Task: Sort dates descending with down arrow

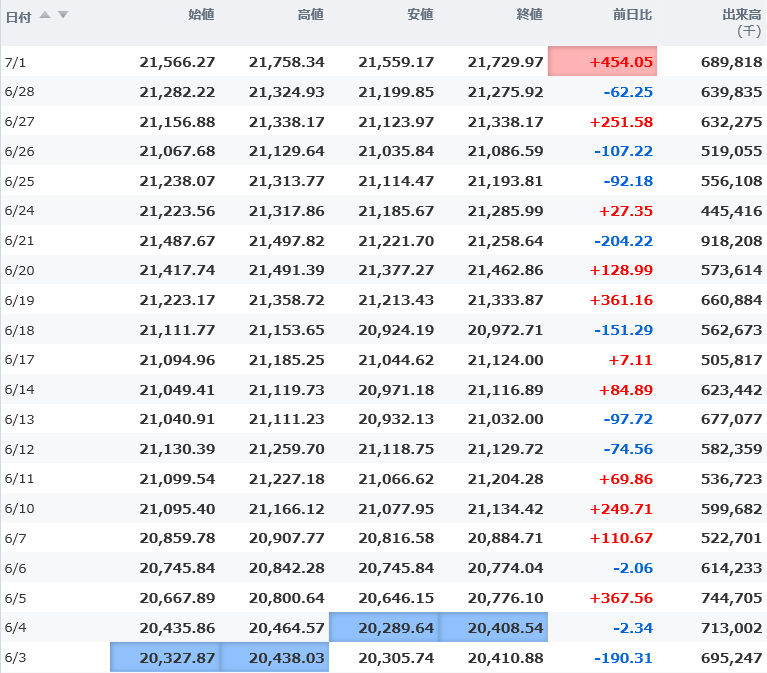Action: click(63, 15)
